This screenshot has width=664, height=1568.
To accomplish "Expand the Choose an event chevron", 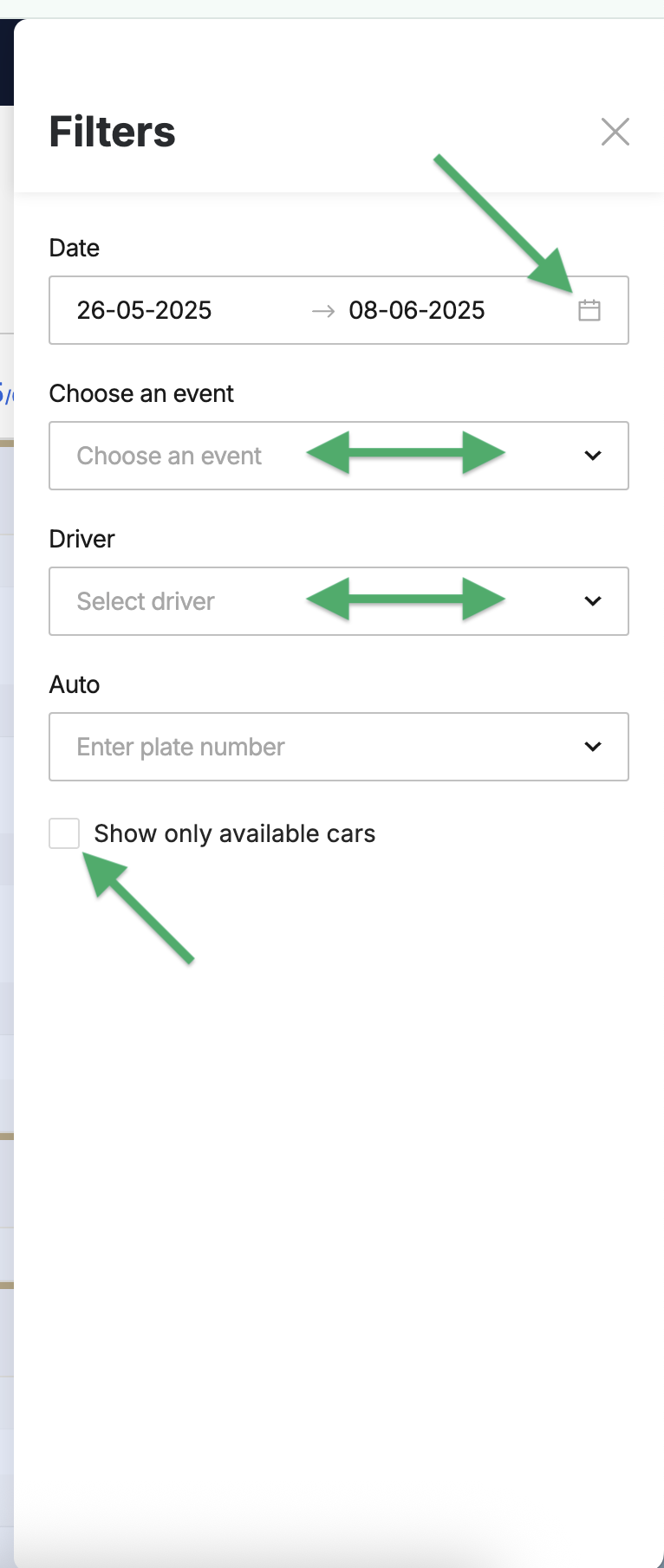I will click(x=593, y=456).
